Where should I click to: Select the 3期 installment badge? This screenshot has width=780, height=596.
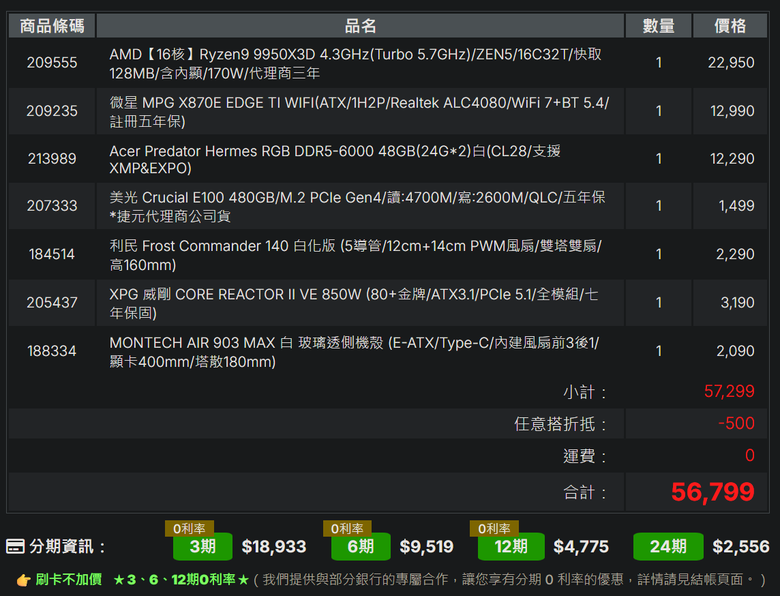[x=202, y=547]
